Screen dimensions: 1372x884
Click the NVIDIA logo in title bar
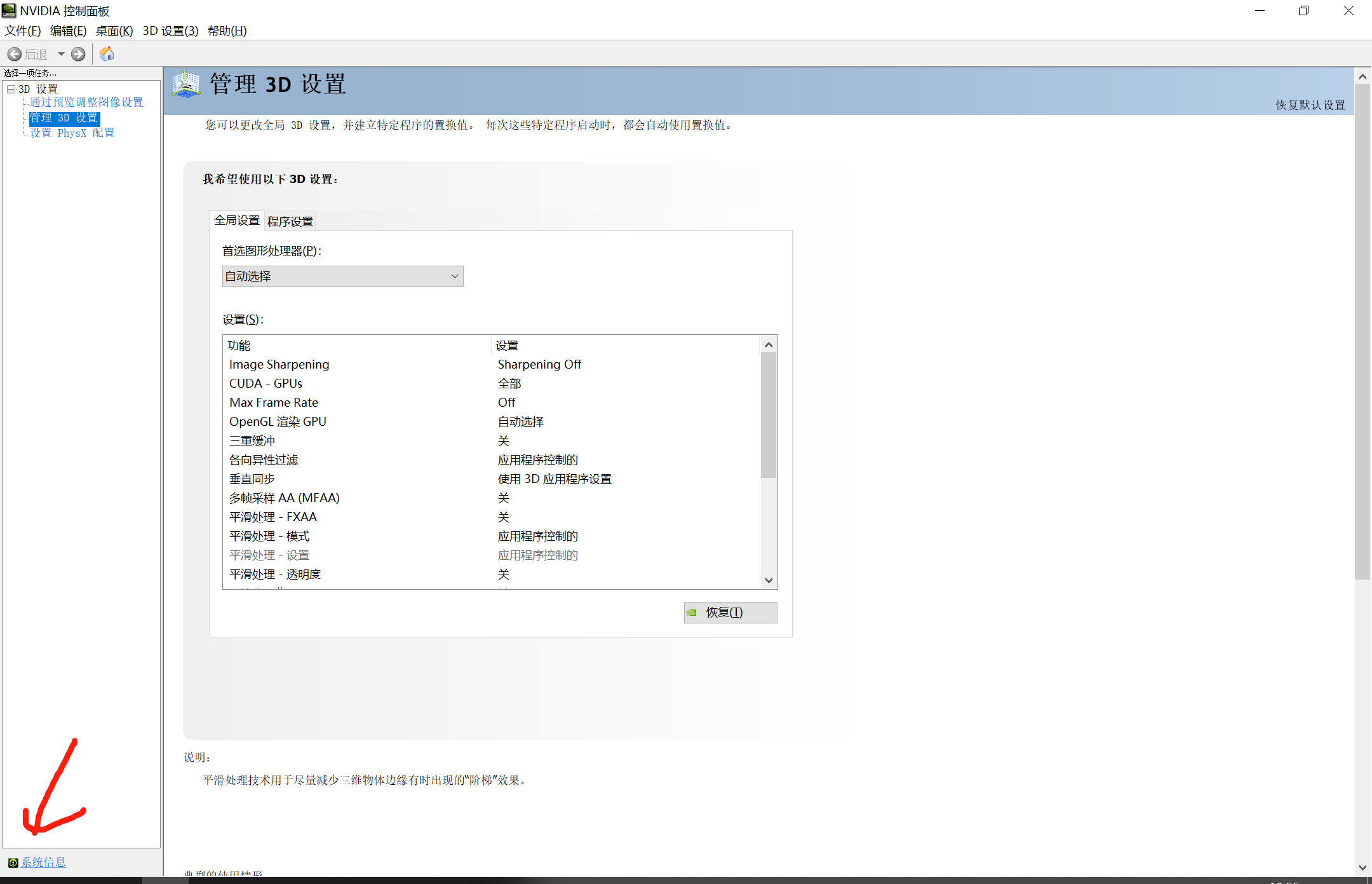point(9,11)
